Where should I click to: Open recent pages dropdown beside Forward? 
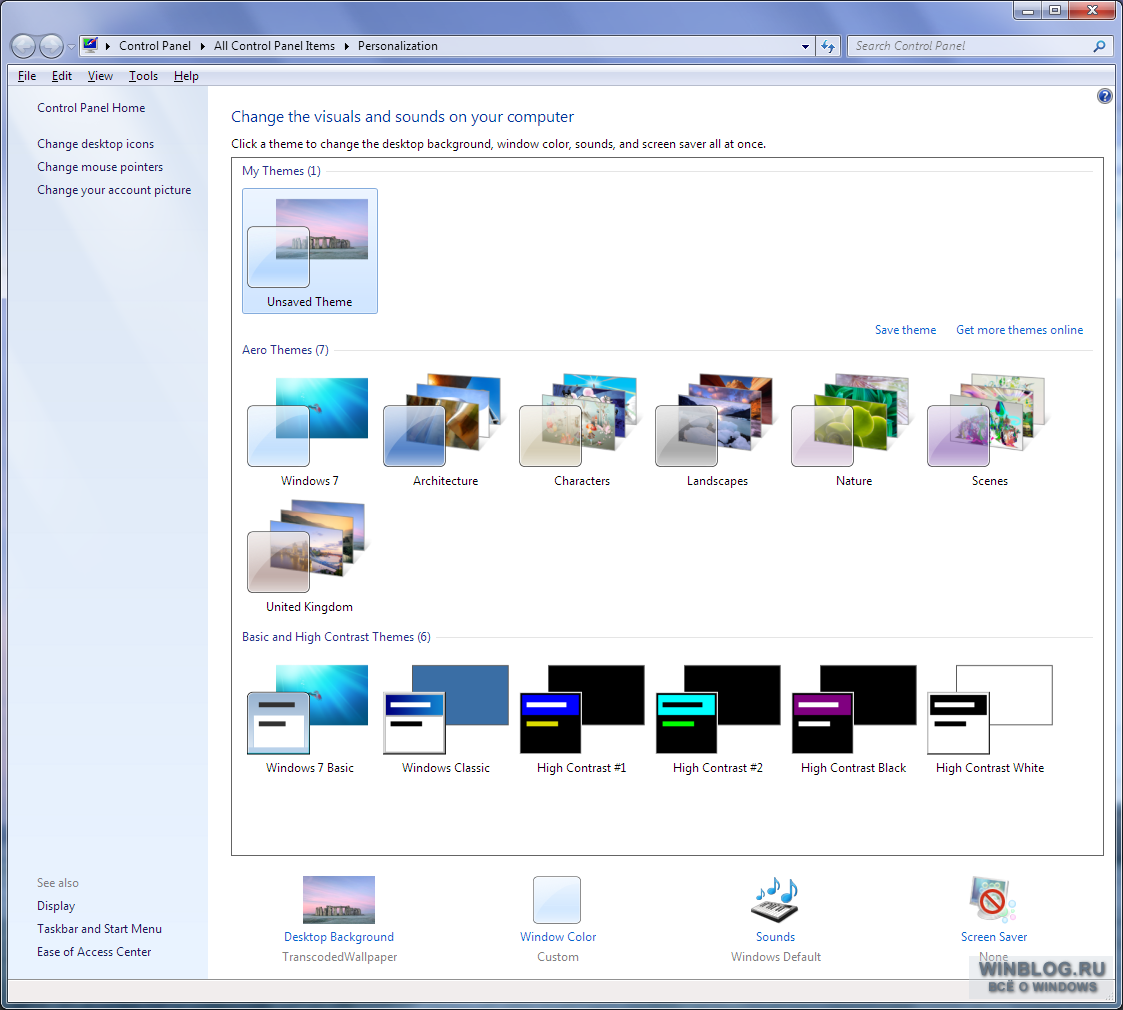coord(71,47)
